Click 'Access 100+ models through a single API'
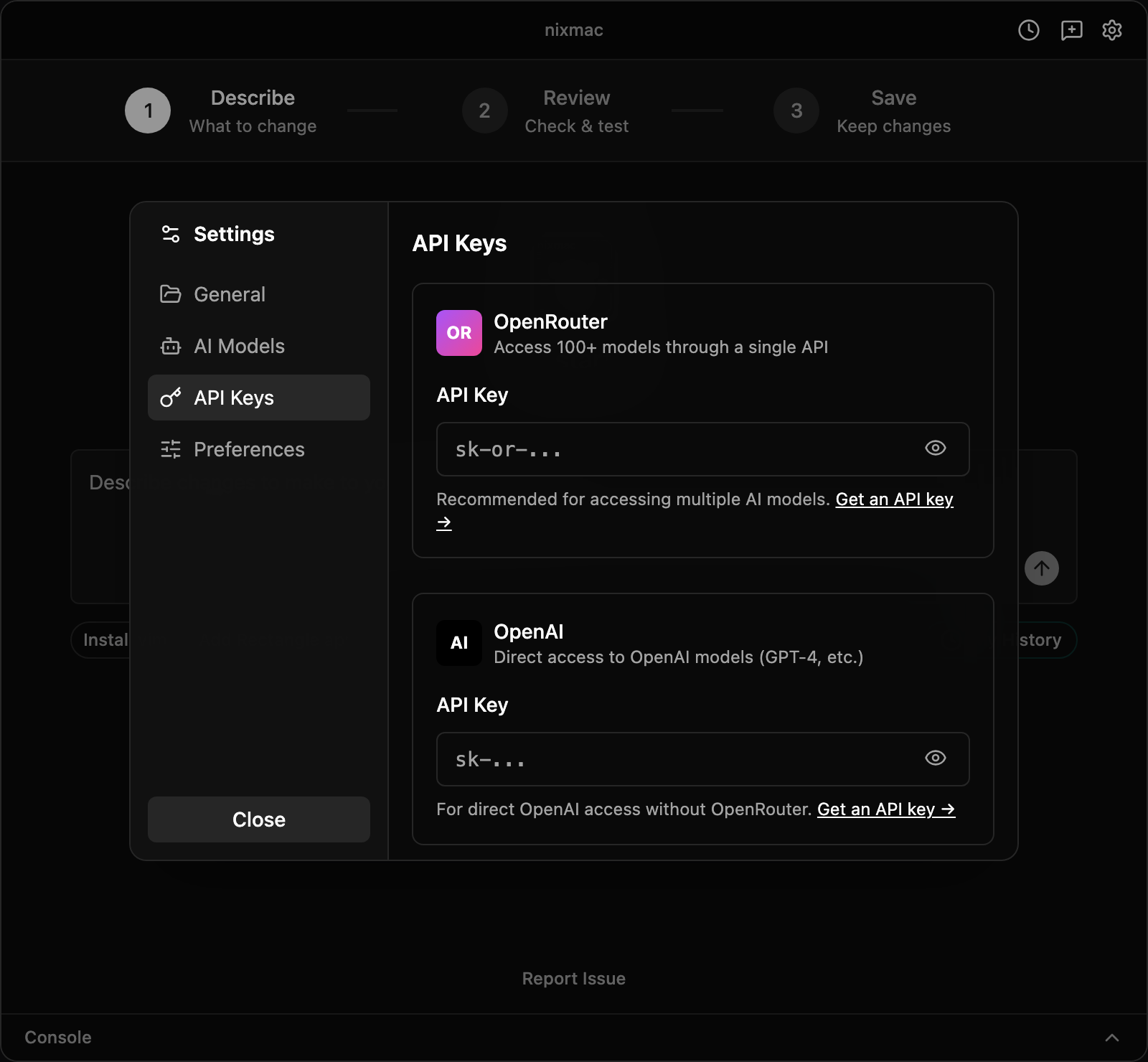Image resolution: width=1148 pixels, height=1062 pixels. click(x=661, y=347)
